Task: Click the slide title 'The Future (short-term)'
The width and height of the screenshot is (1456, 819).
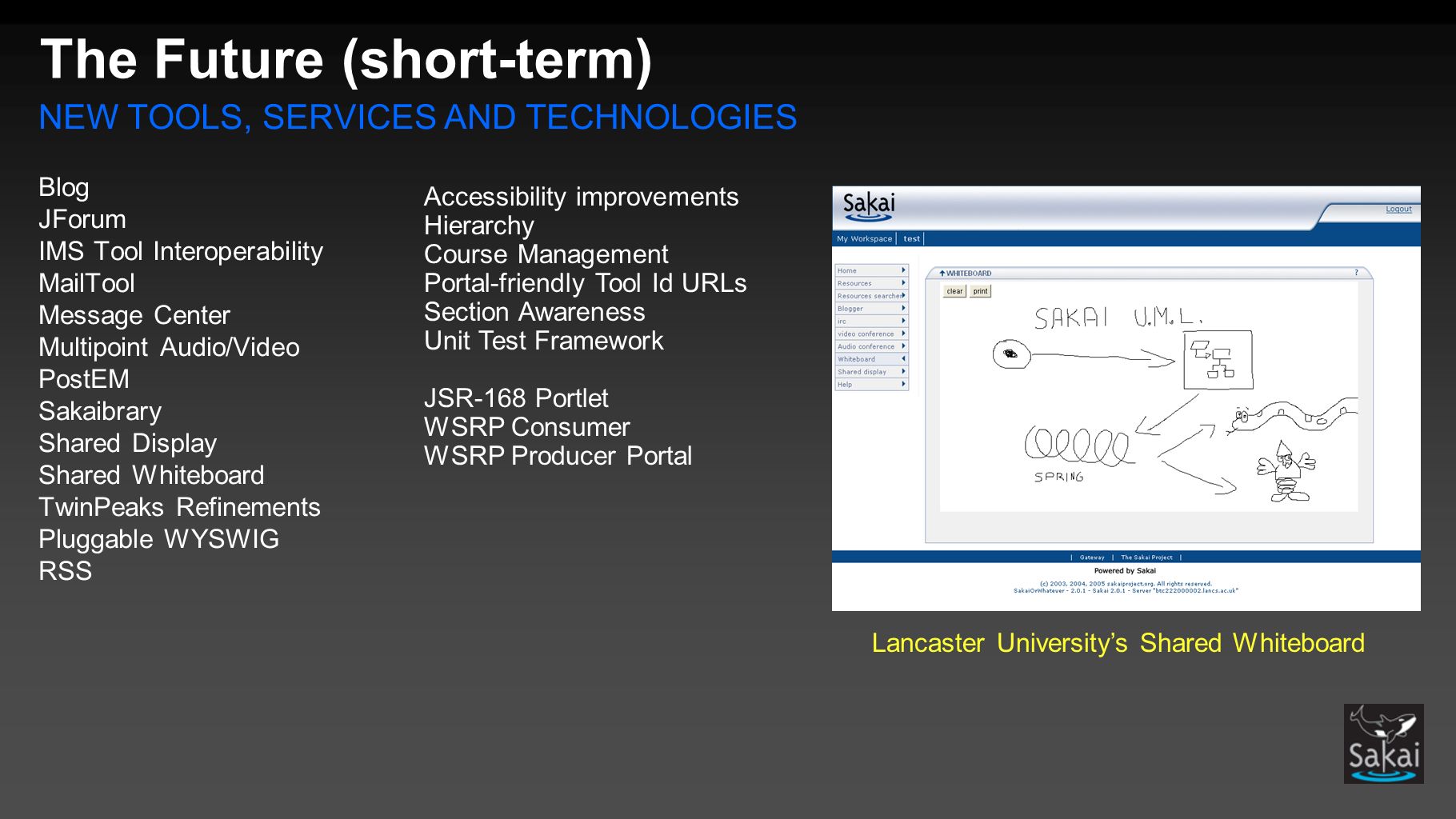Action: click(346, 60)
